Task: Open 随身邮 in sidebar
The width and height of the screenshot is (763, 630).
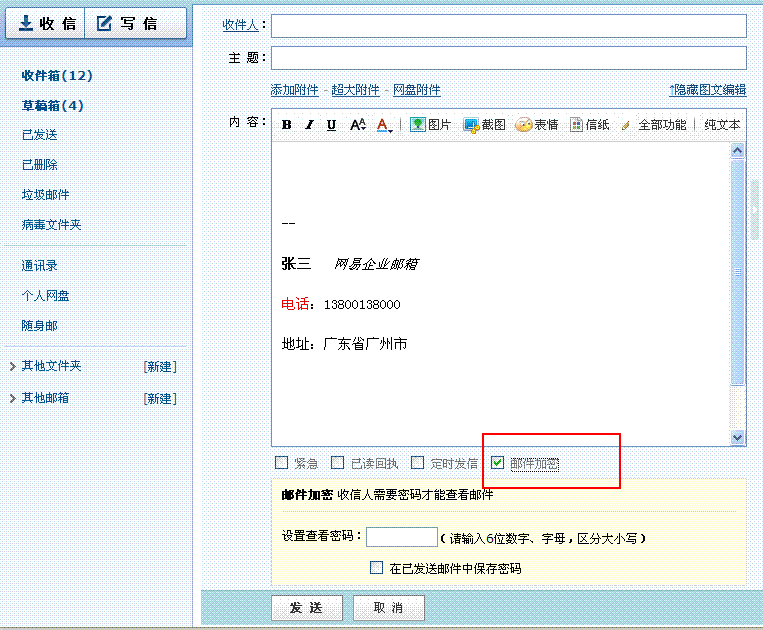Action: [x=39, y=325]
